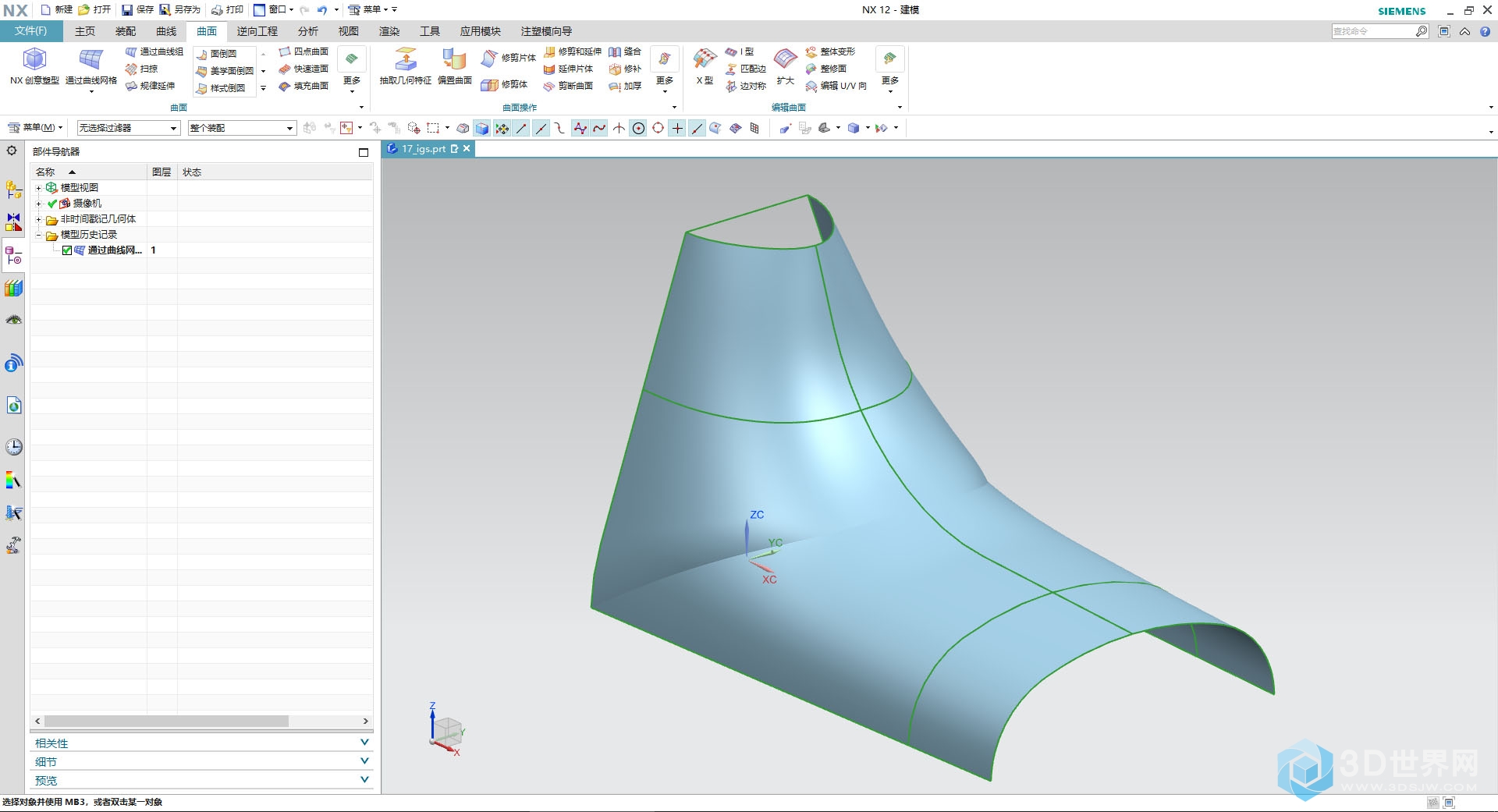1498x812 pixels.
Task: Toggle Control Point snap option
Action: pyautogui.click(x=560, y=128)
